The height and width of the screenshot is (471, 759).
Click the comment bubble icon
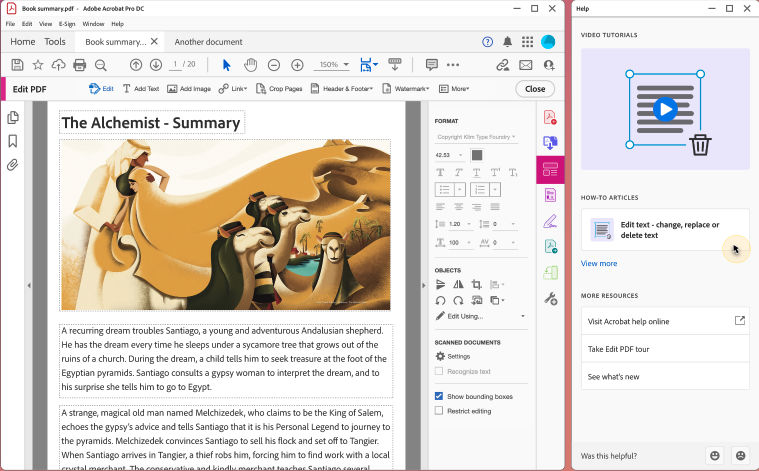pos(432,65)
